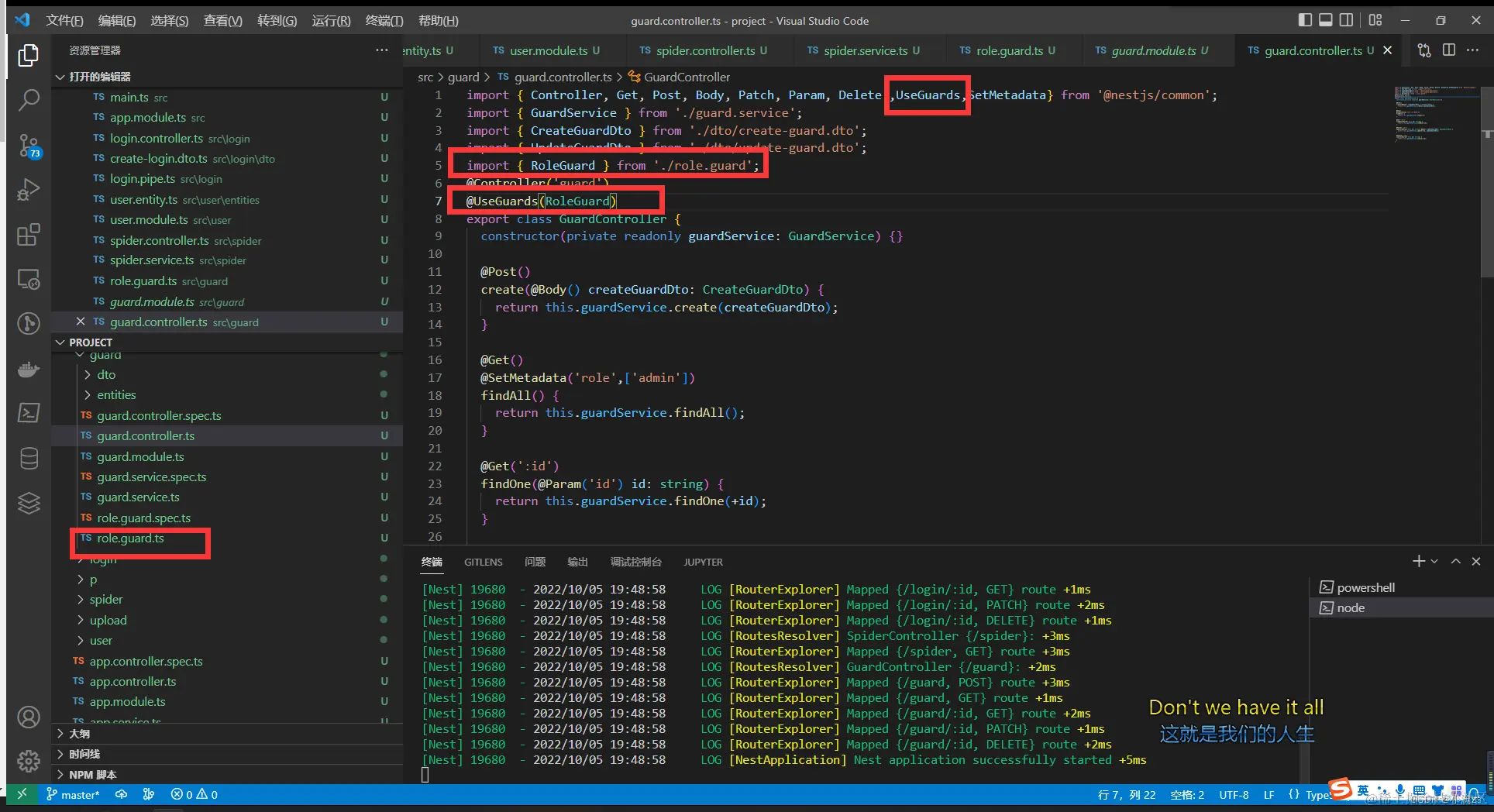Image resolution: width=1494 pixels, height=812 pixels.
Task: Switch to the role.guard.ts editor tab
Action: pos(1008,51)
